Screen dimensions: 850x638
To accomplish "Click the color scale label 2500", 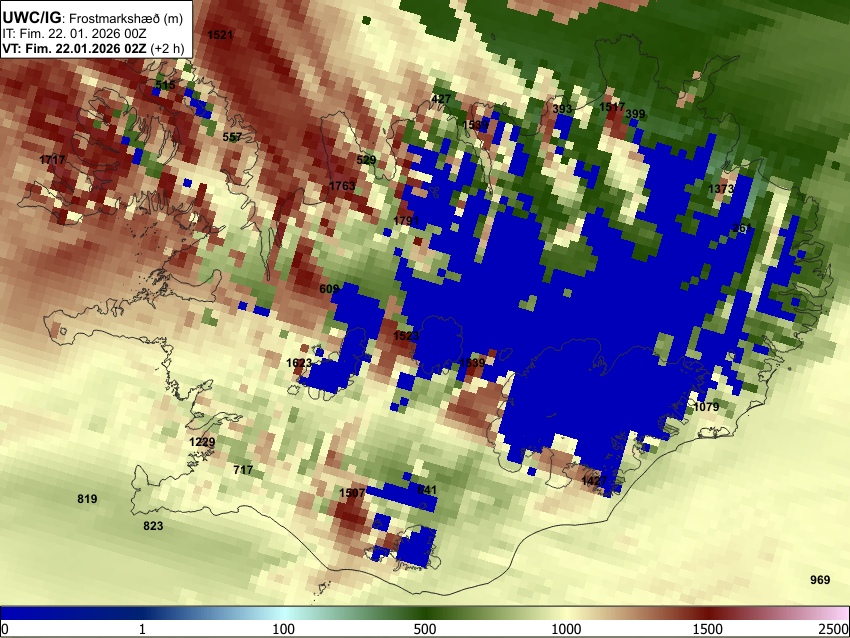I will 834,629.
